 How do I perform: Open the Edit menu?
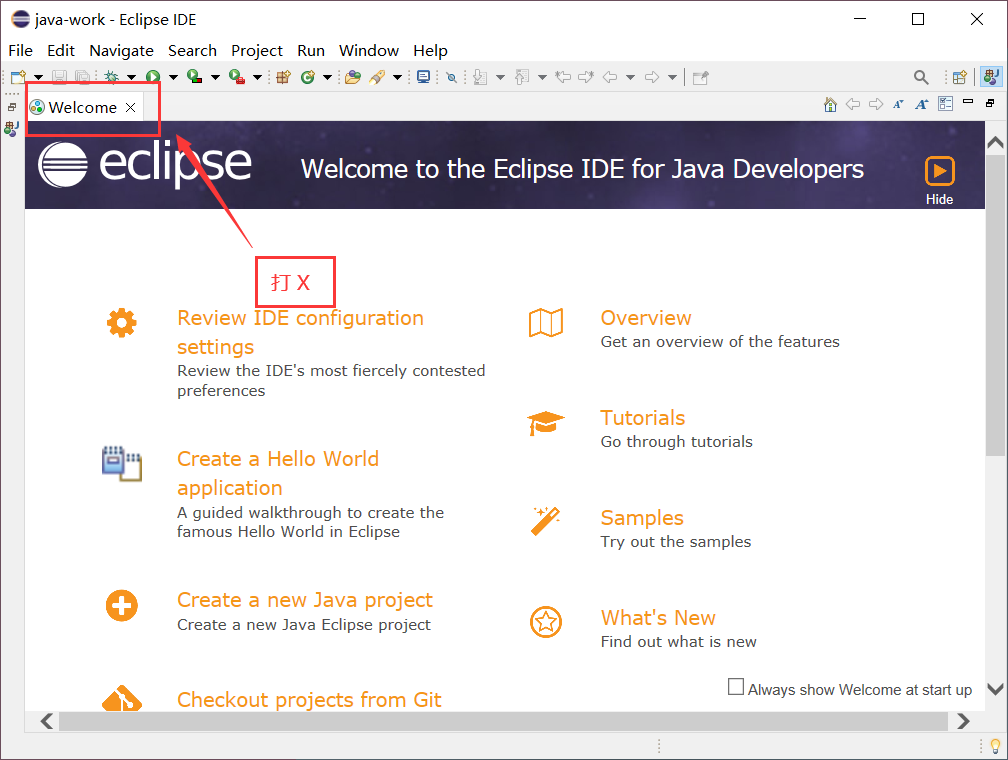click(61, 50)
